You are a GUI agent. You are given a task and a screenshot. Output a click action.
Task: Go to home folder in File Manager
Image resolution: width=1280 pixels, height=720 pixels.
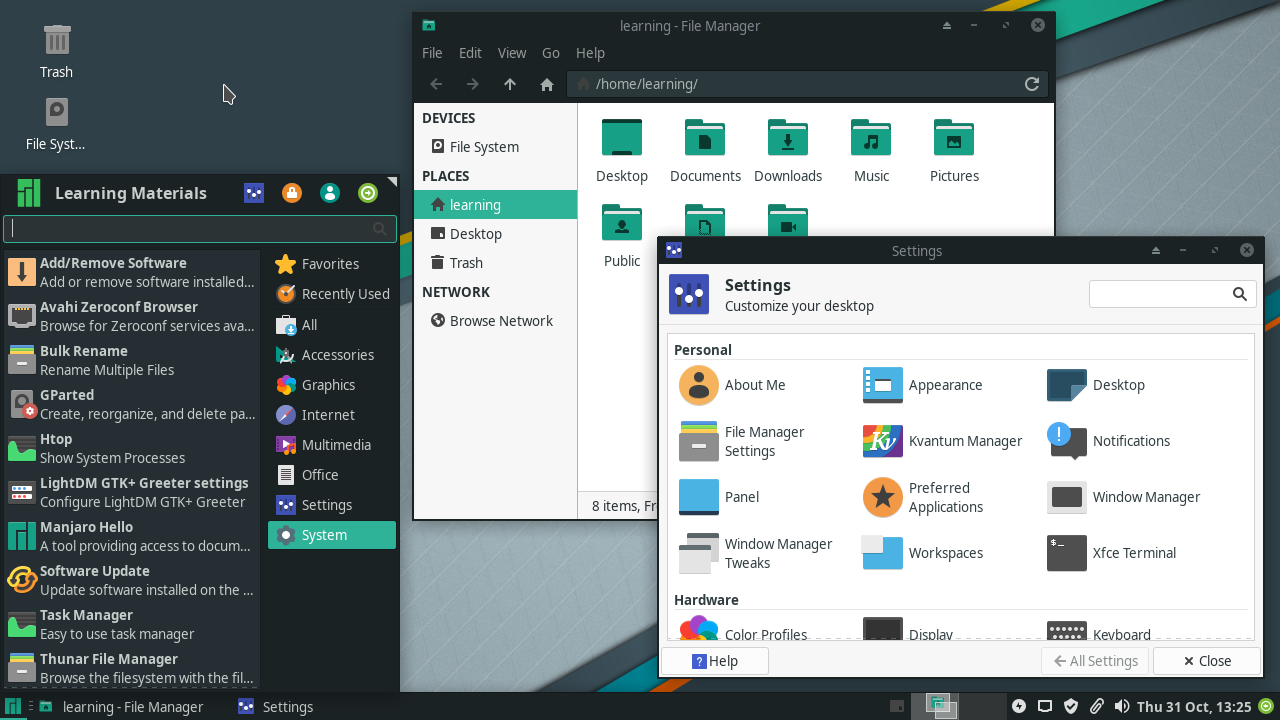coord(547,84)
